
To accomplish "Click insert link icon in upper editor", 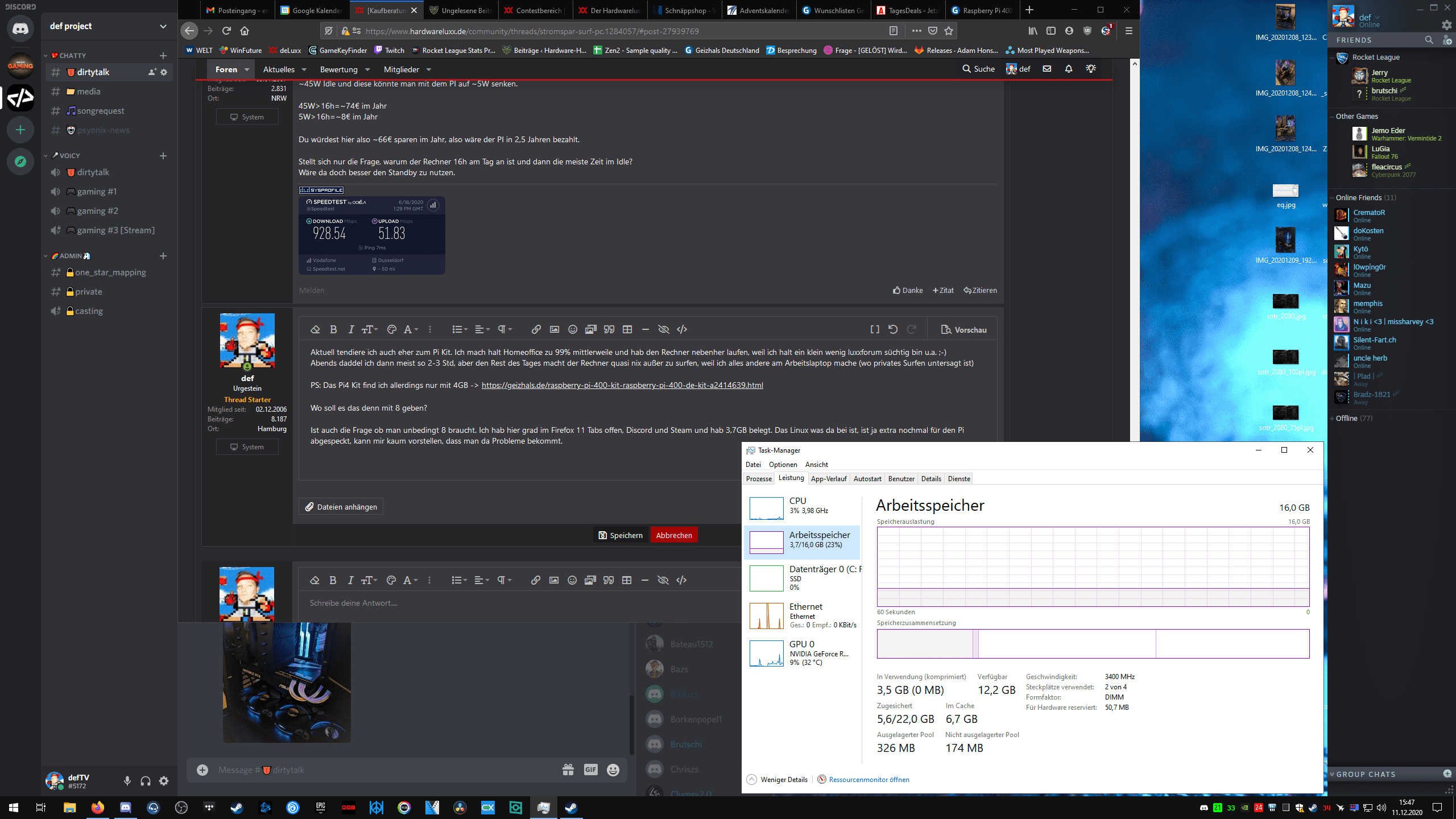I will pos(536,329).
